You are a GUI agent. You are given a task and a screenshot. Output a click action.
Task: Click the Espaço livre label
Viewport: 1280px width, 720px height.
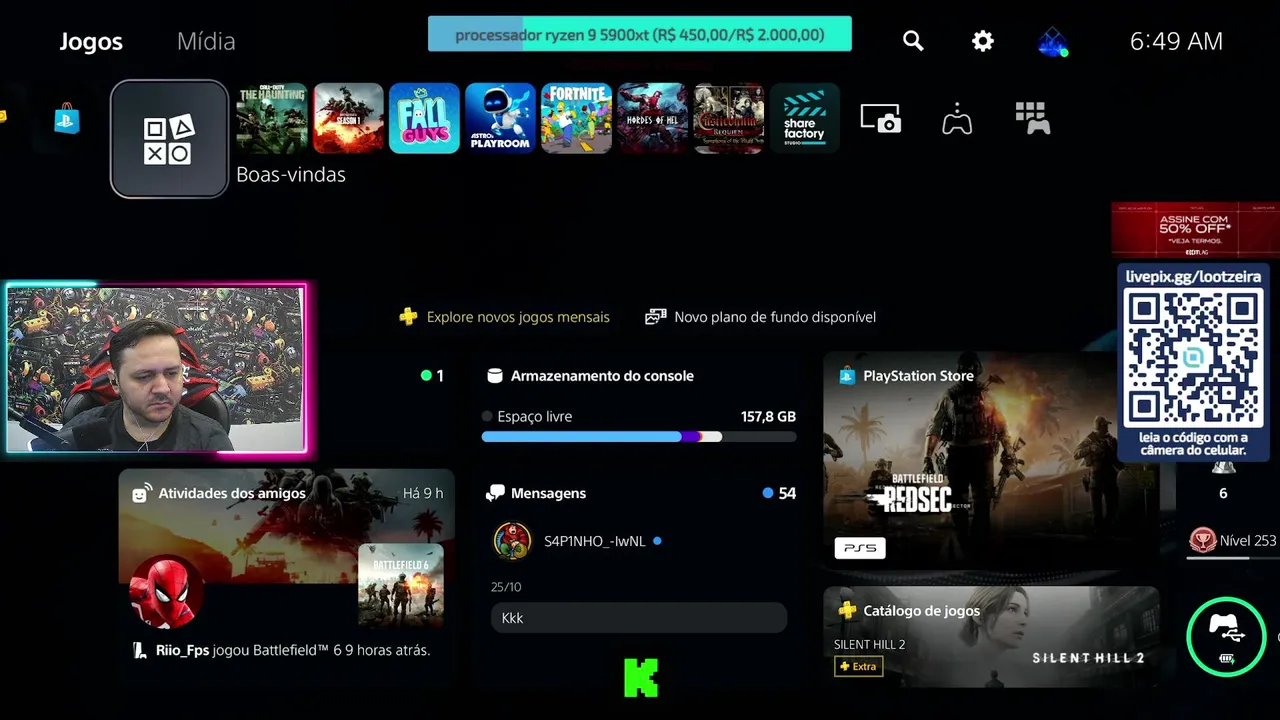535,416
